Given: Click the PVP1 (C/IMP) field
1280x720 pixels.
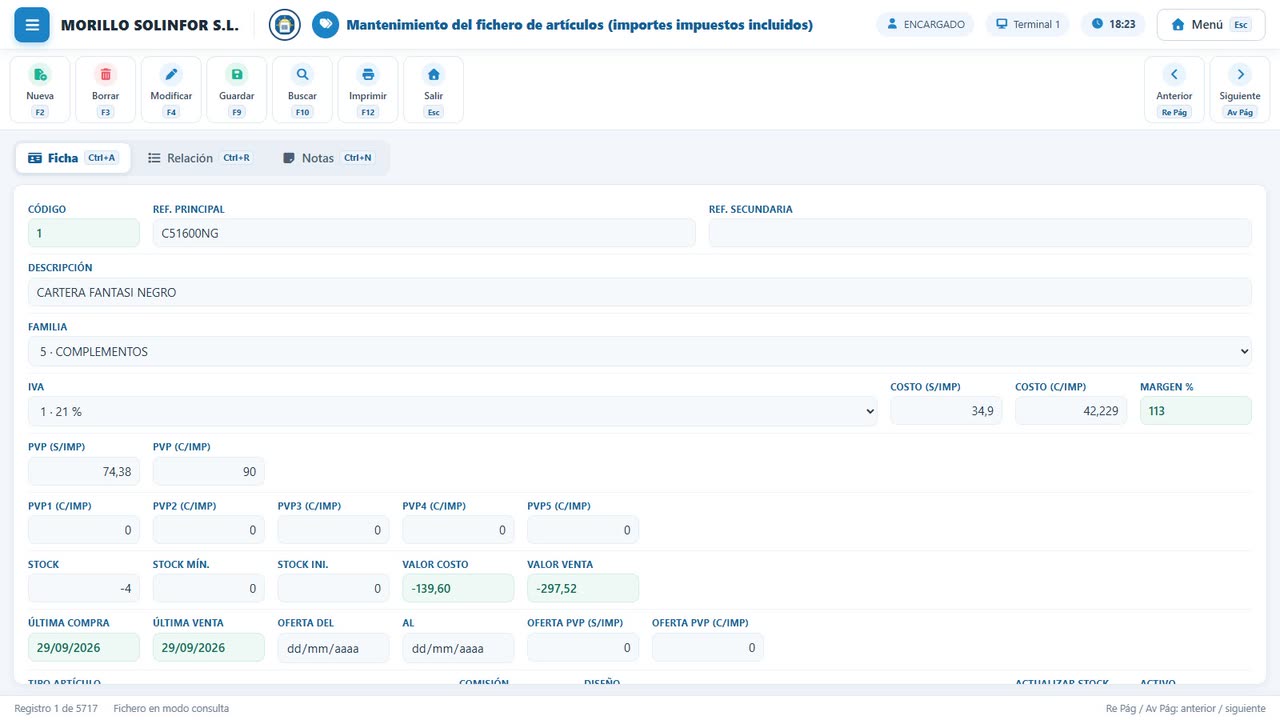Looking at the screenshot, I should [x=84, y=530].
